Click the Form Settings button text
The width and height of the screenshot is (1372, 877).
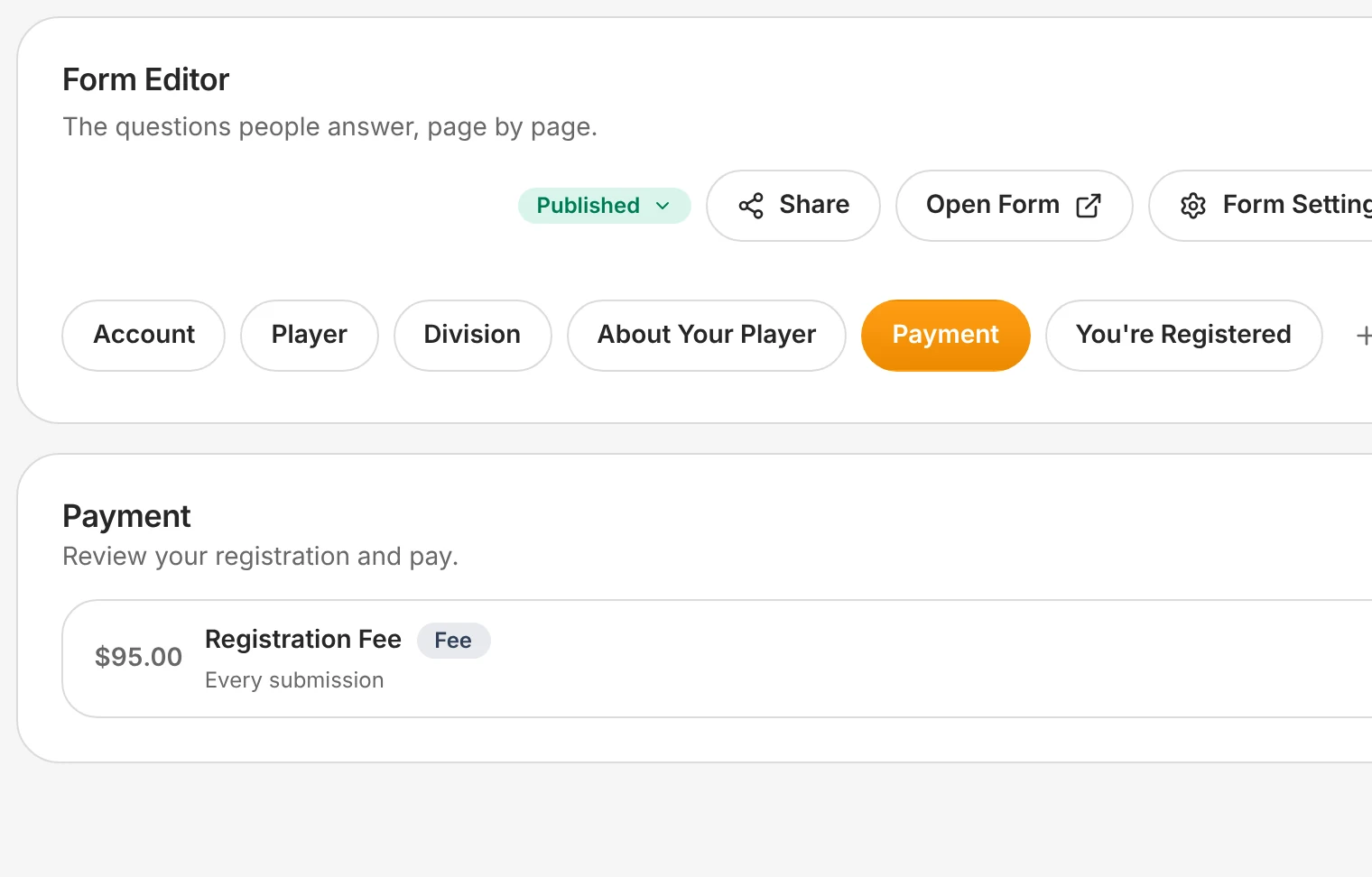(1297, 205)
